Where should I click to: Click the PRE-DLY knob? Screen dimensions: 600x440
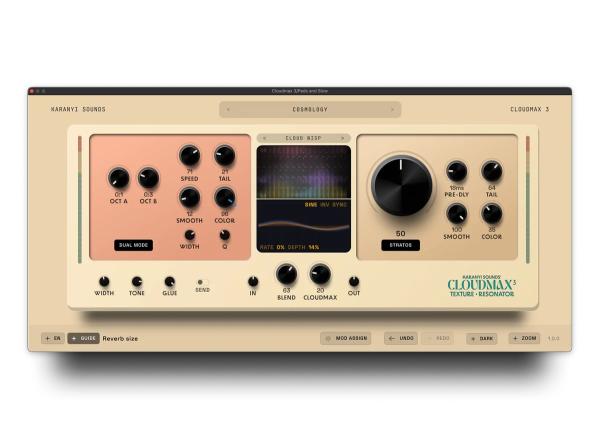[457, 171]
